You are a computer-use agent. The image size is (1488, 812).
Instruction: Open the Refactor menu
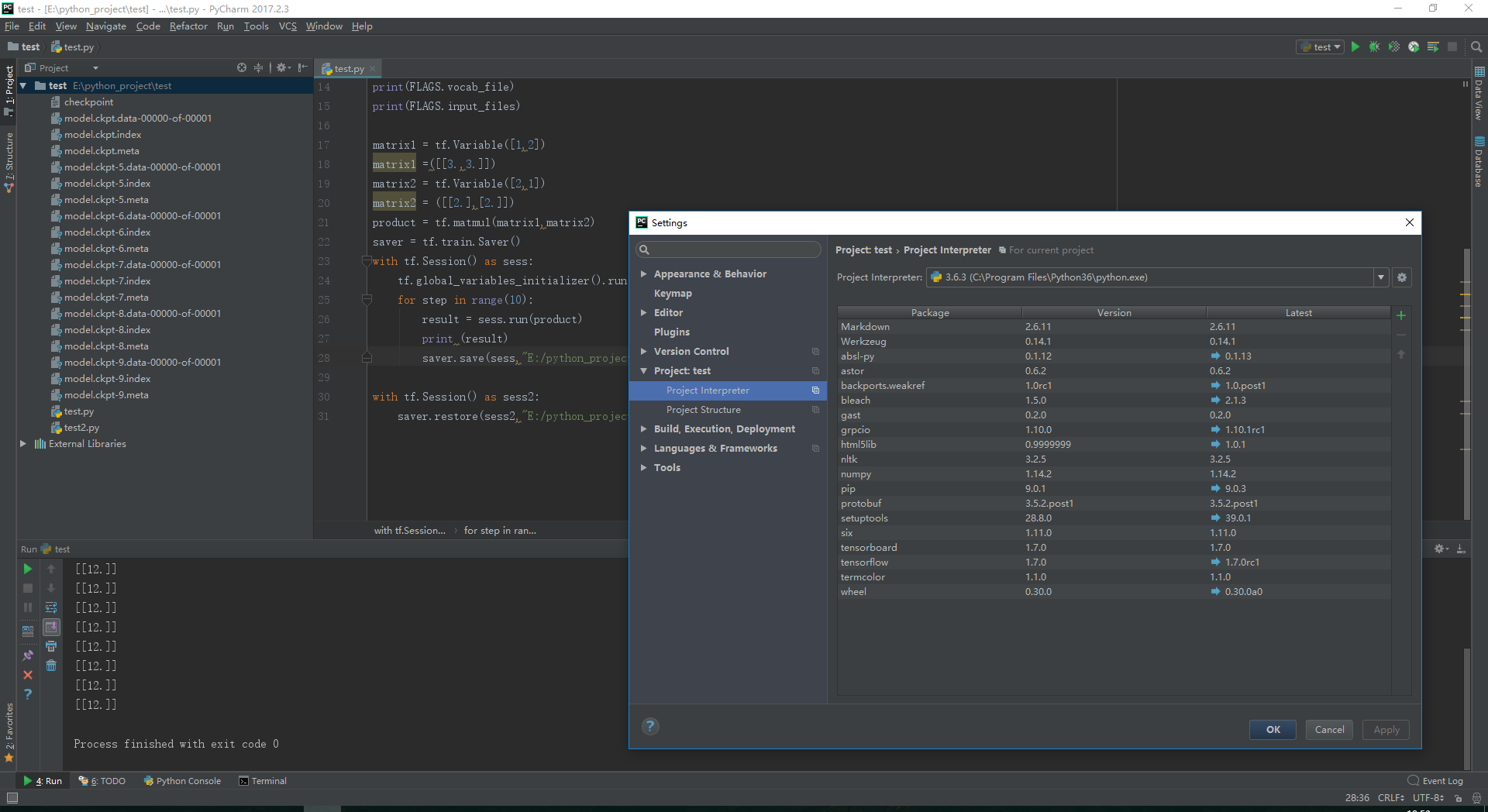pyautogui.click(x=188, y=26)
